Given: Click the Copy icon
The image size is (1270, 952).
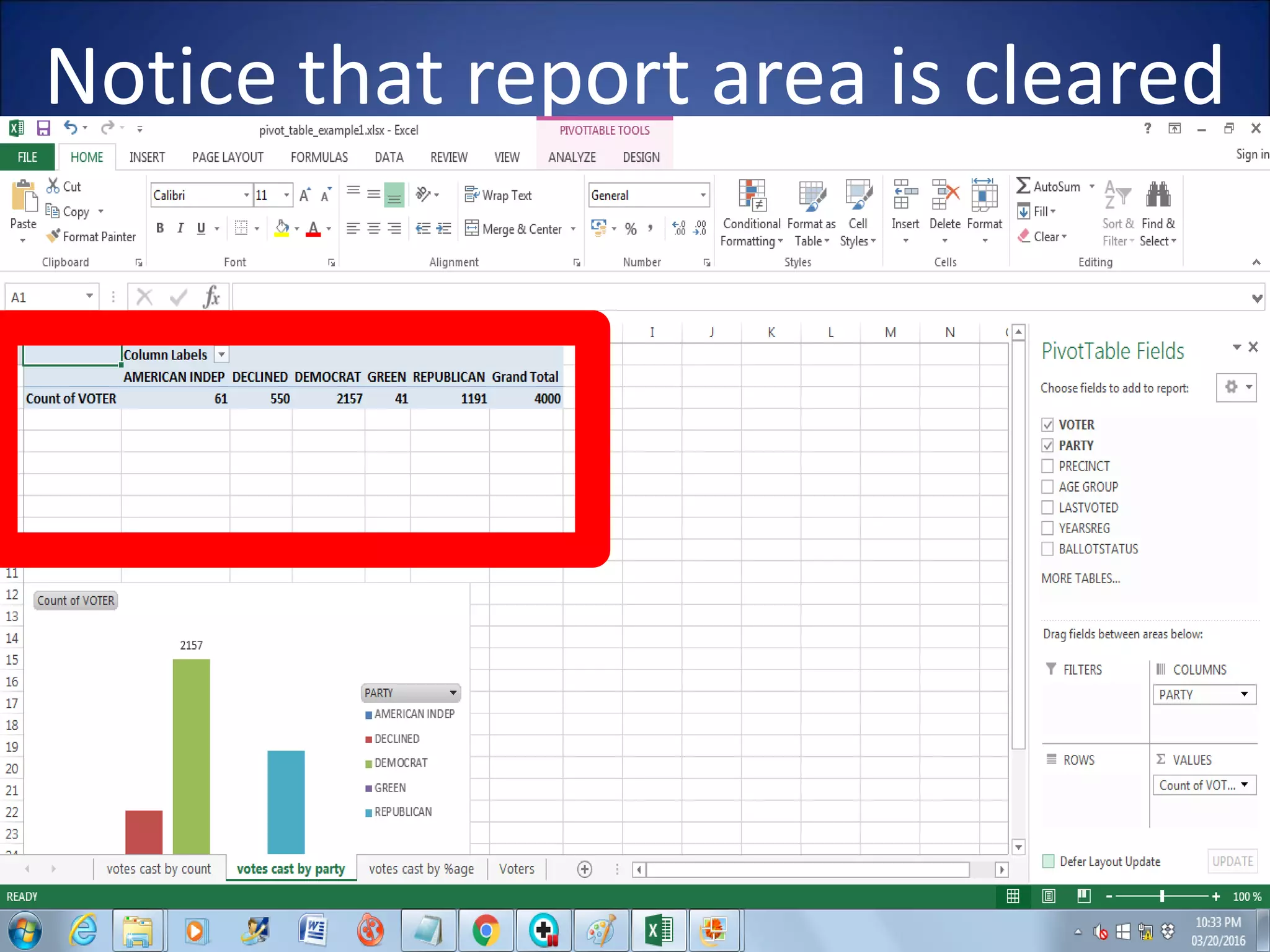Looking at the screenshot, I should pyautogui.click(x=53, y=211).
